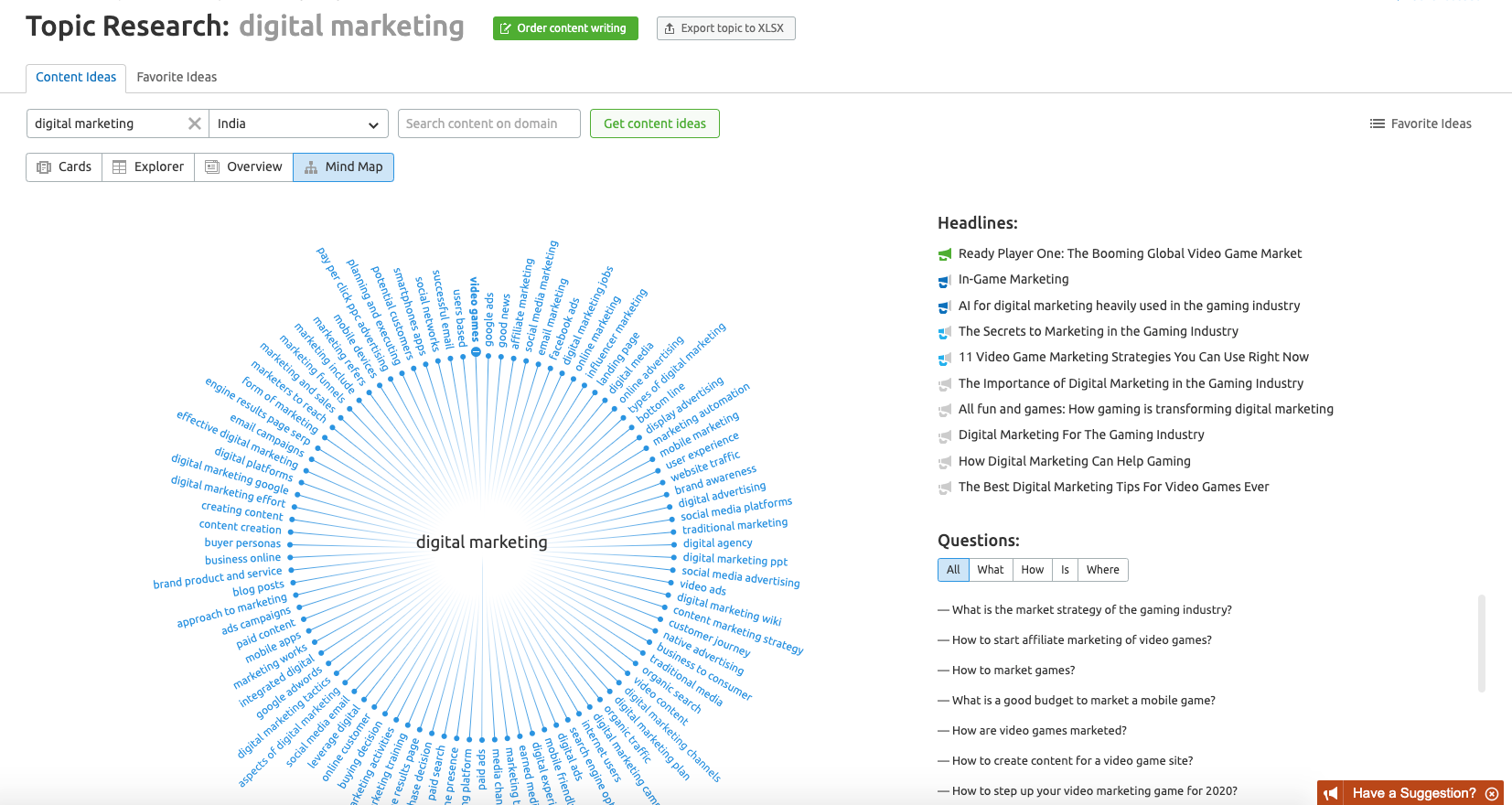1512x805 pixels.
Task: Click the Get content ideas button
Action: coord(655,123)
